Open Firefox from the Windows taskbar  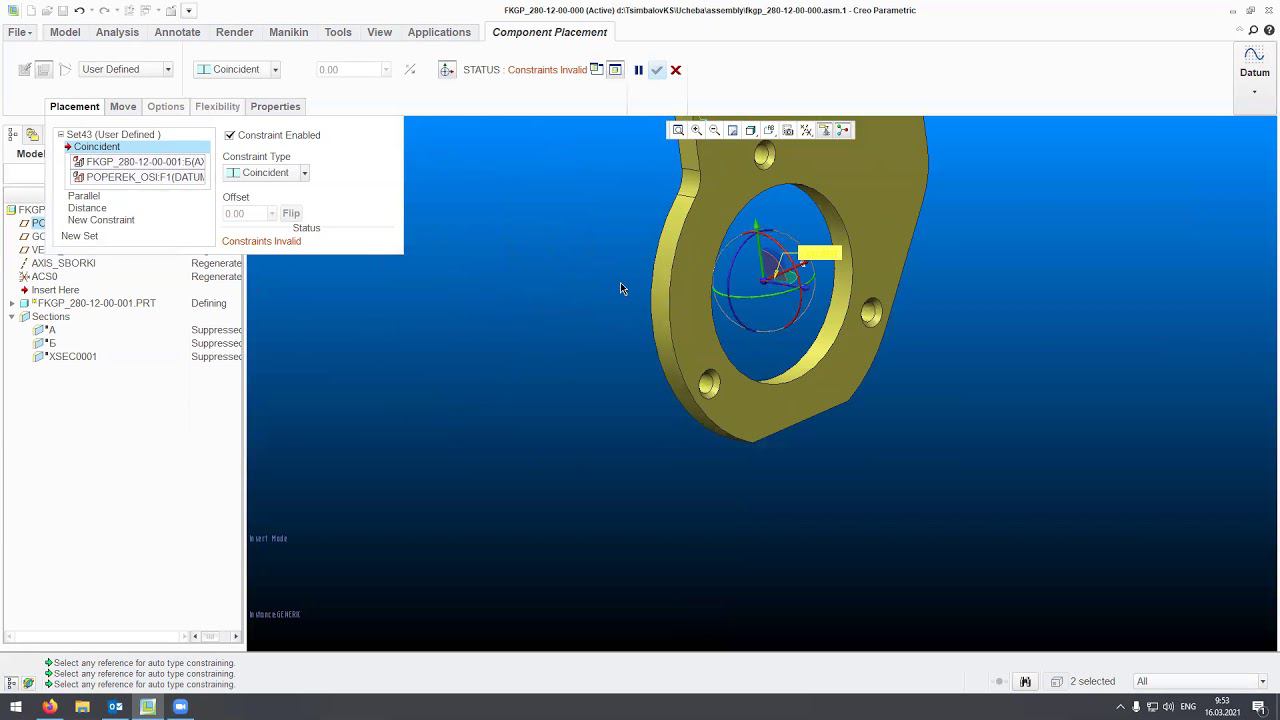pos(49,706)
